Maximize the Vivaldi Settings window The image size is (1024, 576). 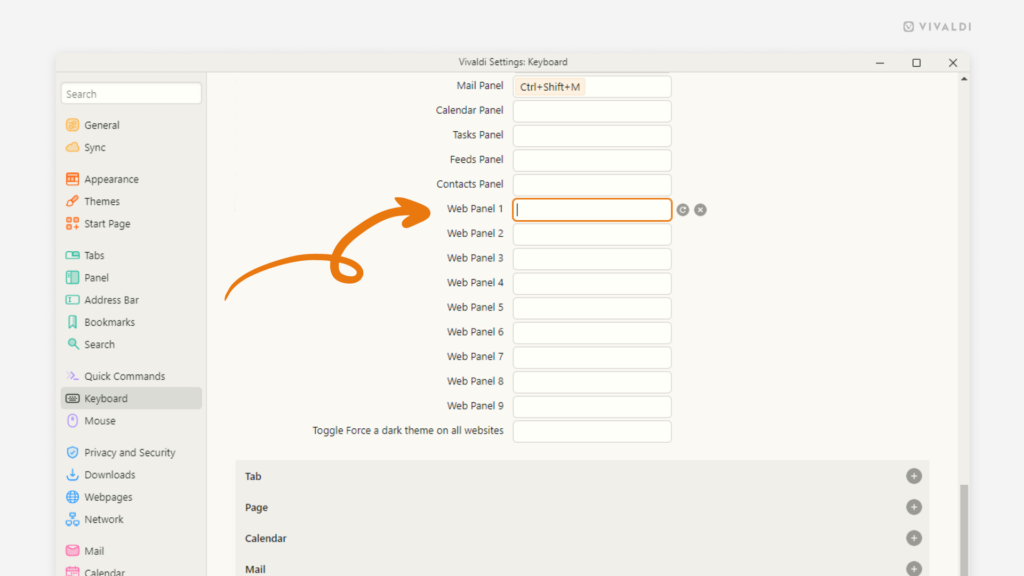coord(916,63)
